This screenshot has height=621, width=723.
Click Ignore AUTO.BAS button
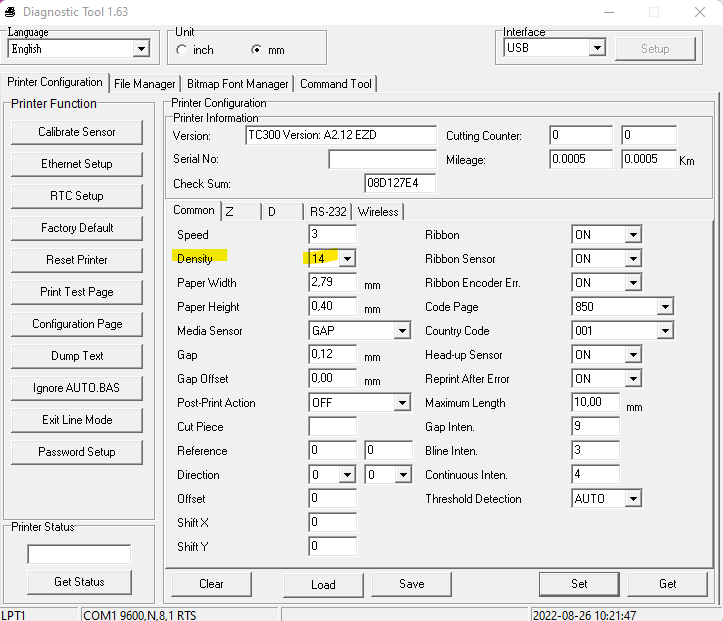pyautogui.click(x=77, y=388)
